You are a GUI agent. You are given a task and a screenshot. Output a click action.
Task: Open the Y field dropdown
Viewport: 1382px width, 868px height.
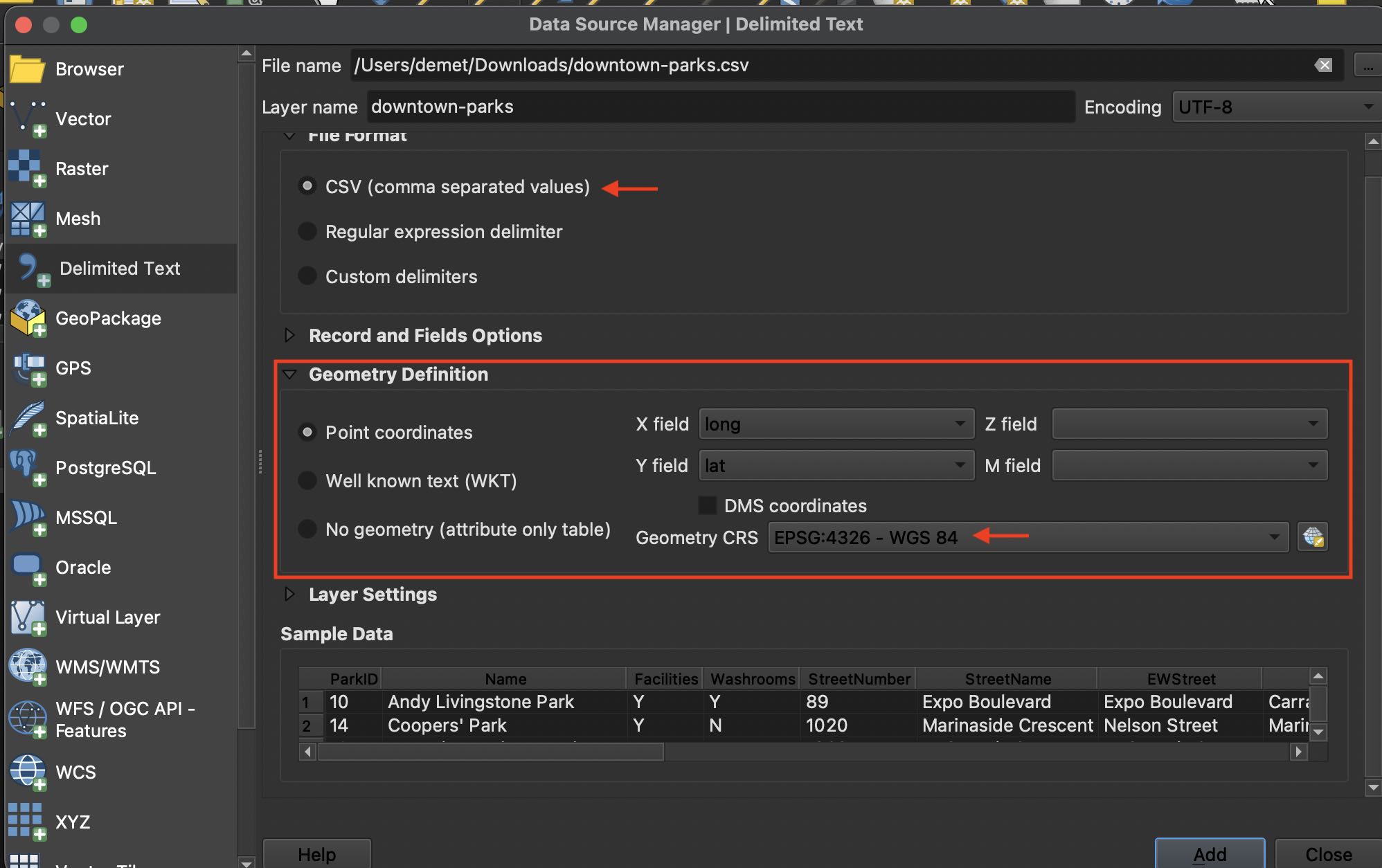click(836, 465)
